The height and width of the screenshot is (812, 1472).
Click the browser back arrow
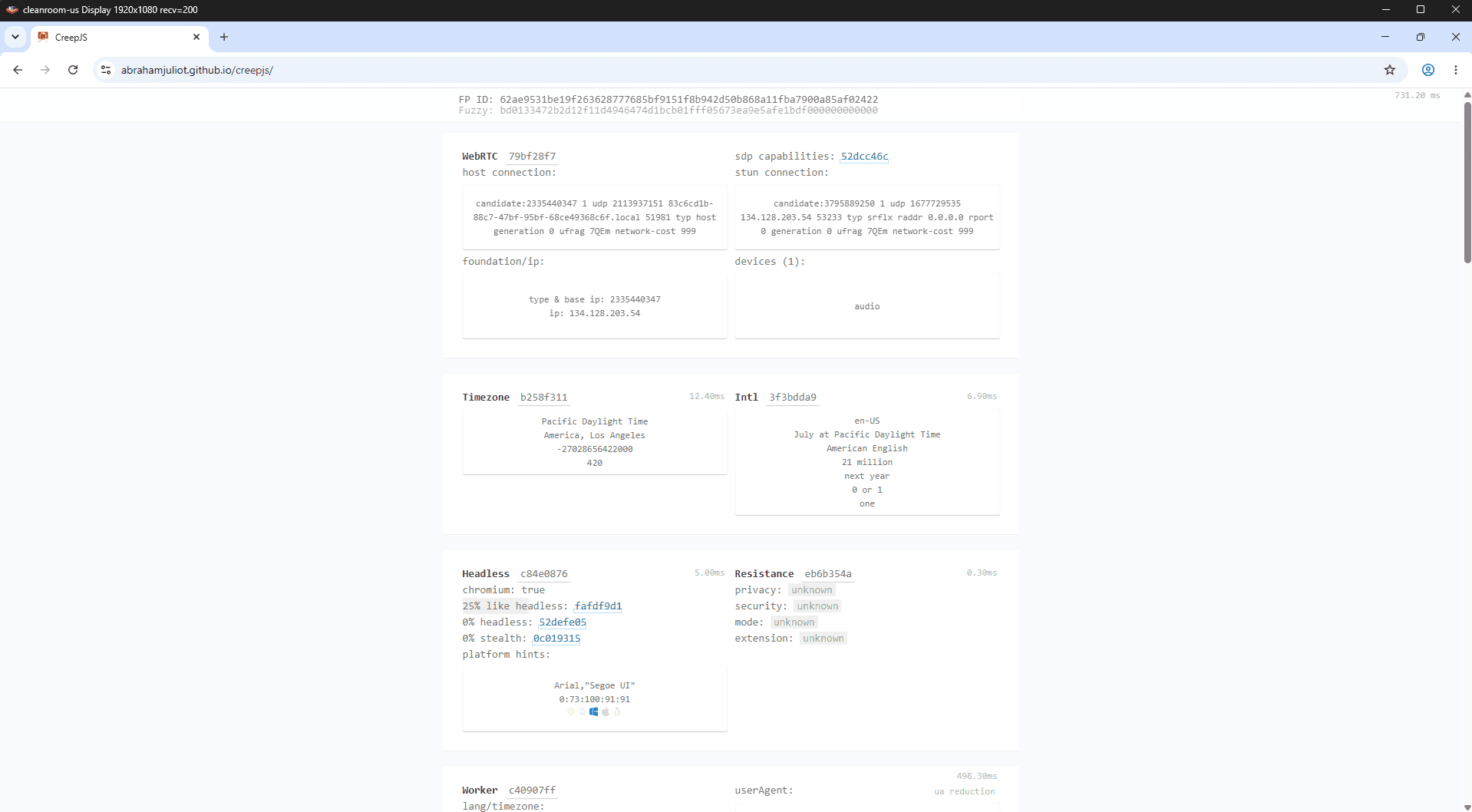click(x=18, y=70)
